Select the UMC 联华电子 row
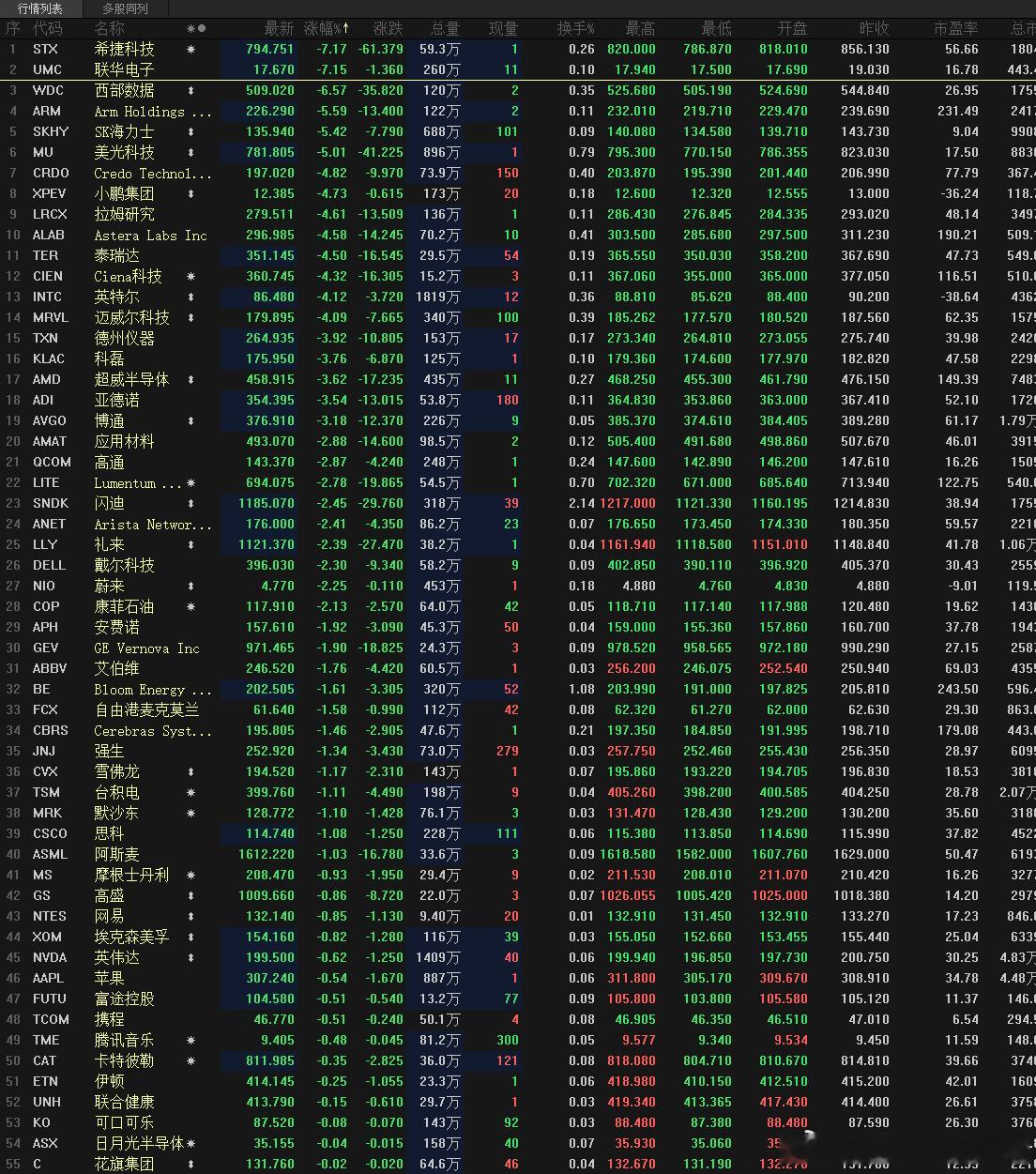 [518, 69]
